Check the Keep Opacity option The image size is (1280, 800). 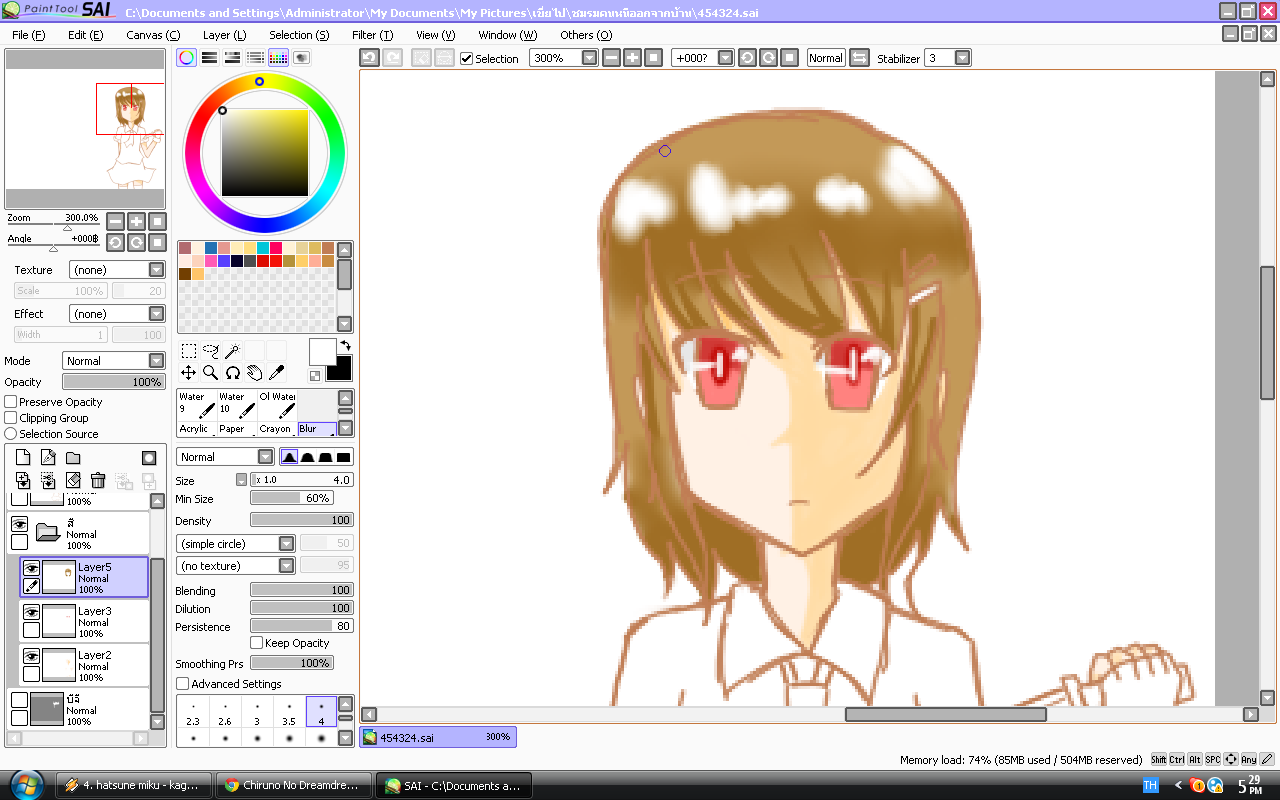pyautogui.click(x=257, y=643)
